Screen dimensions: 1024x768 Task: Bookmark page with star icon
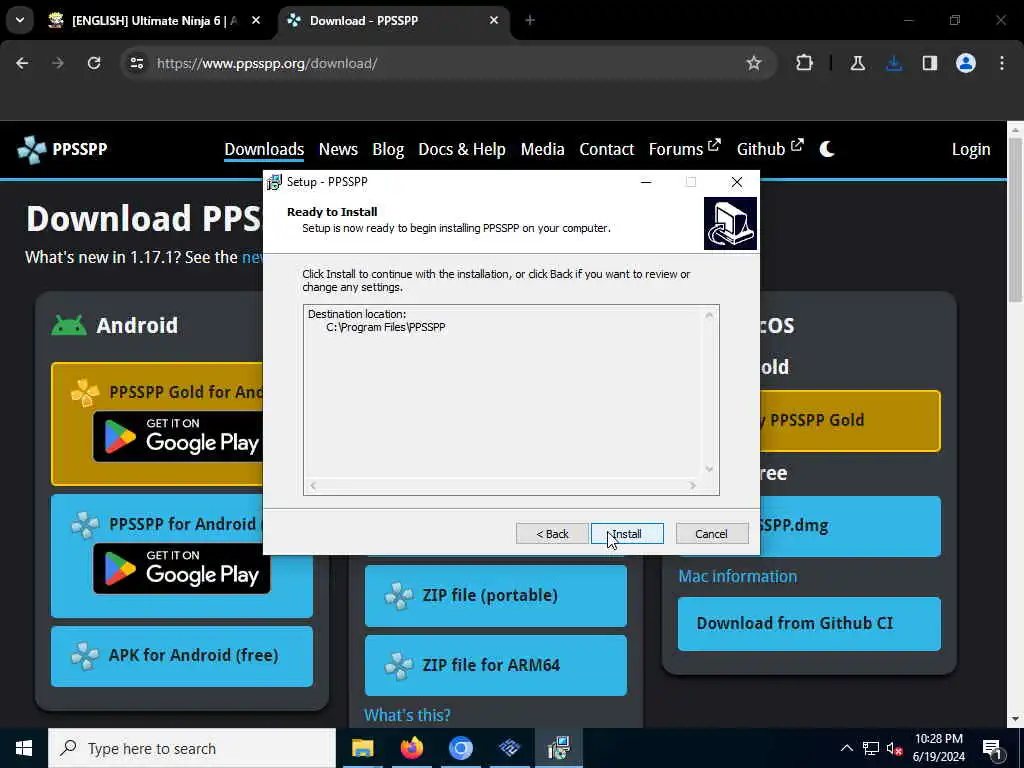754,63
